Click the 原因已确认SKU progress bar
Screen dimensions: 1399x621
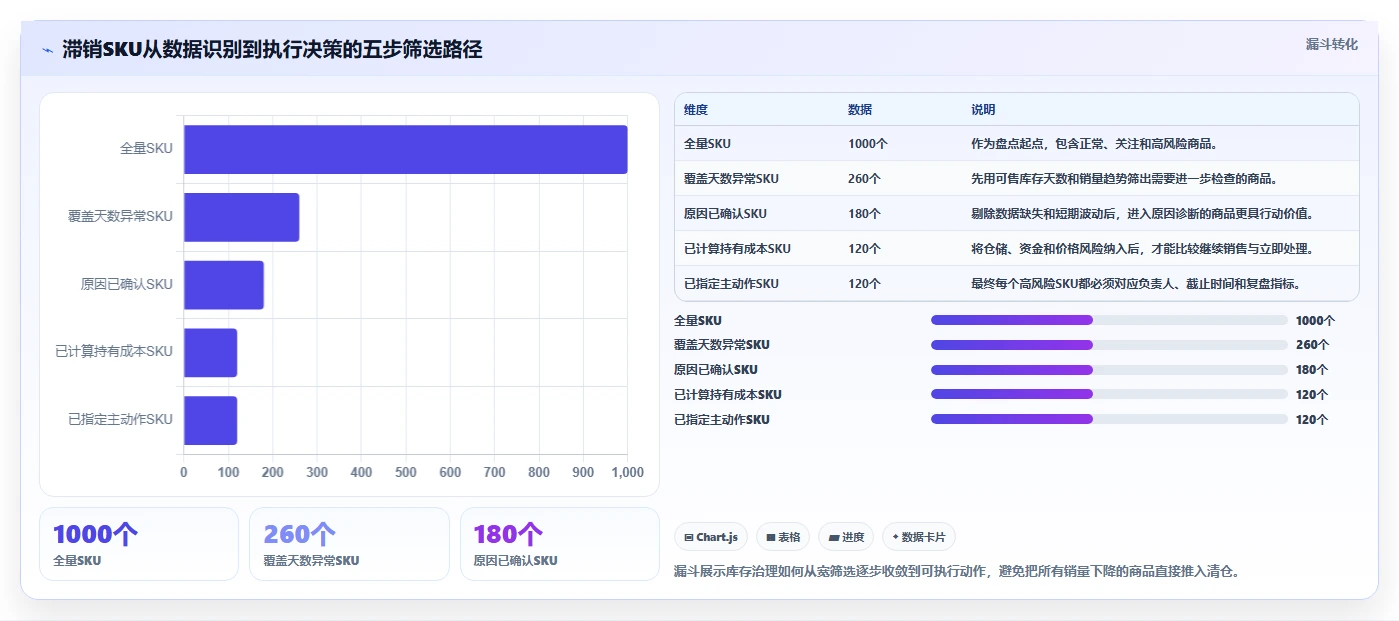click(1109, 370)
